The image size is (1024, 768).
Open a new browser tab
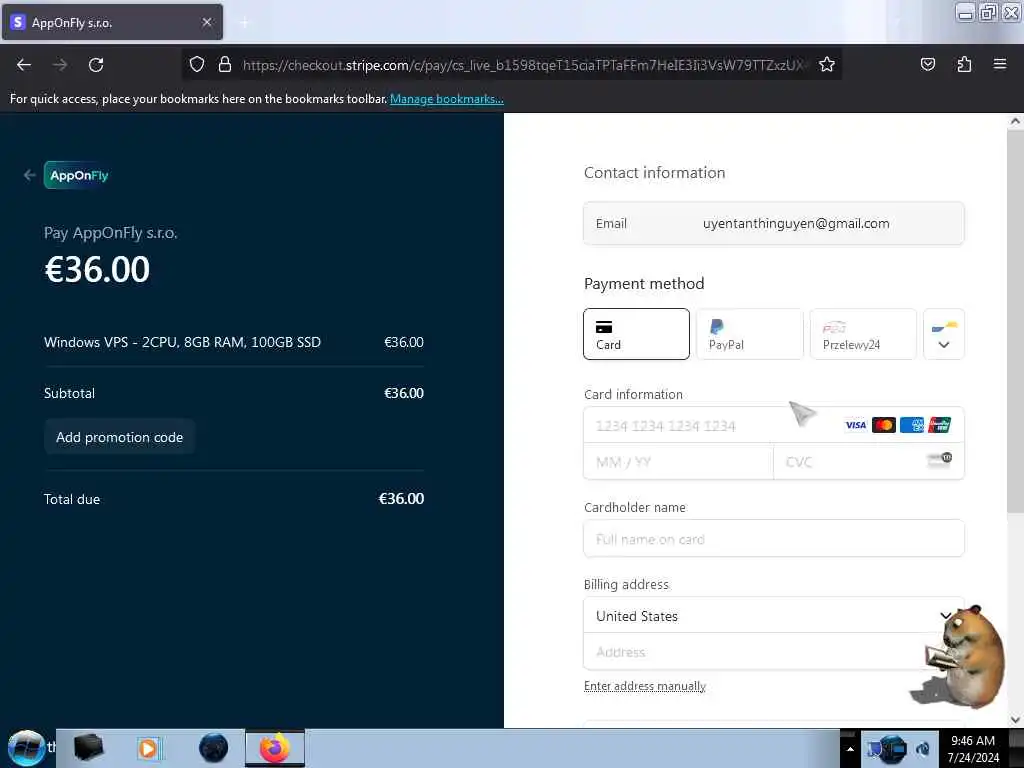(x=244, y=23)
